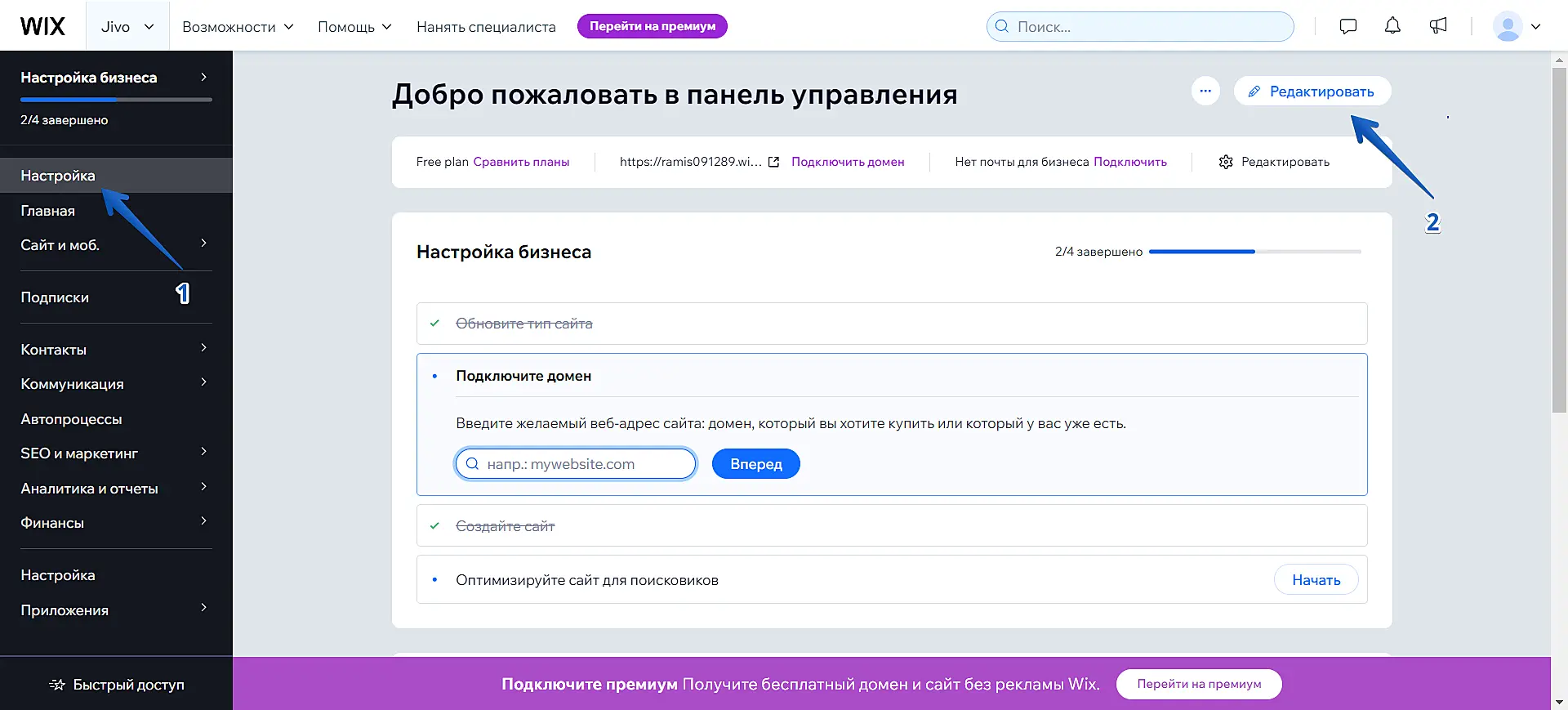This screenshot has height=710, width=1568.
Task: Open Подписки in the sidebar
Action: click(55, 297)
